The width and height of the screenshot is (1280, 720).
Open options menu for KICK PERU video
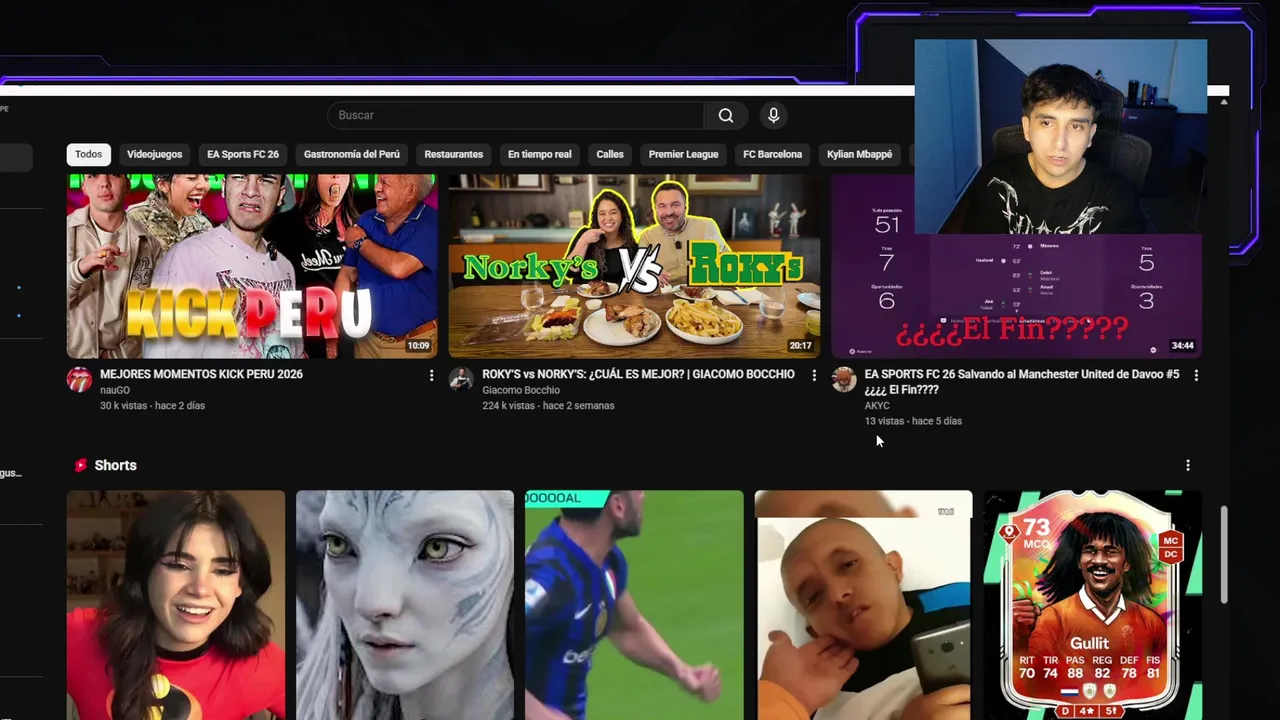[x=431, y=375]
